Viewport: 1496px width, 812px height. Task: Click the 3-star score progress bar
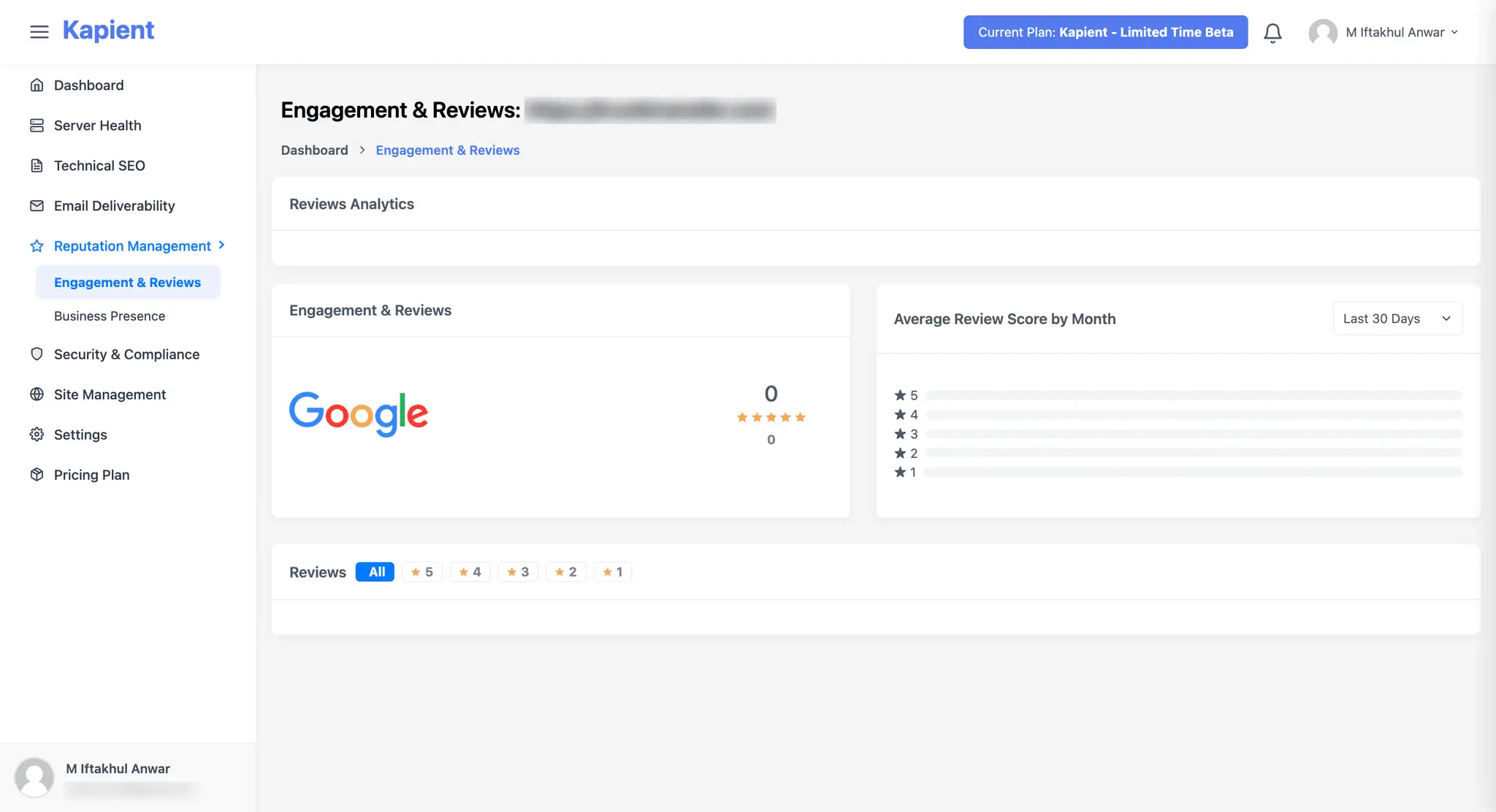coord(1194,434)
